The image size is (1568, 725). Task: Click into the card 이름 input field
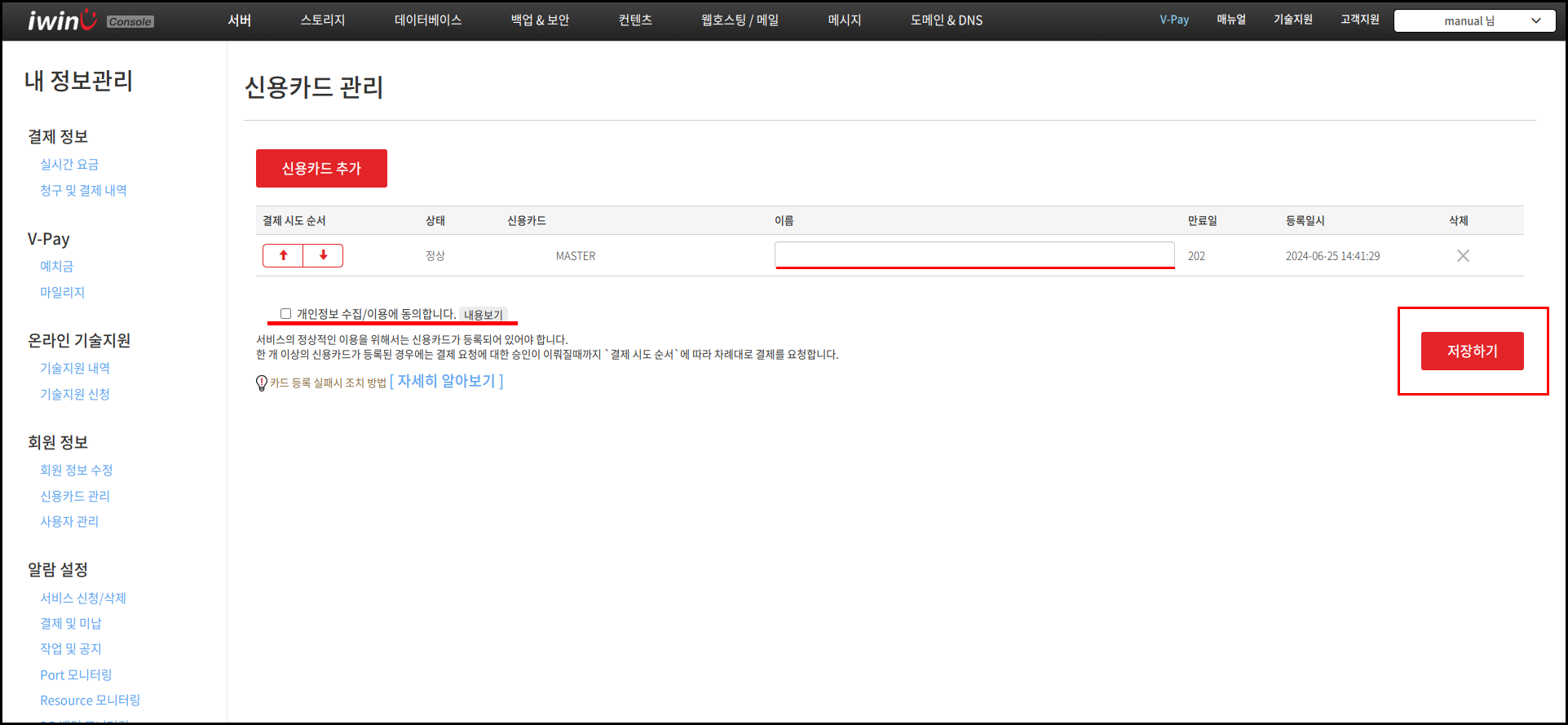tap(974, 254)
